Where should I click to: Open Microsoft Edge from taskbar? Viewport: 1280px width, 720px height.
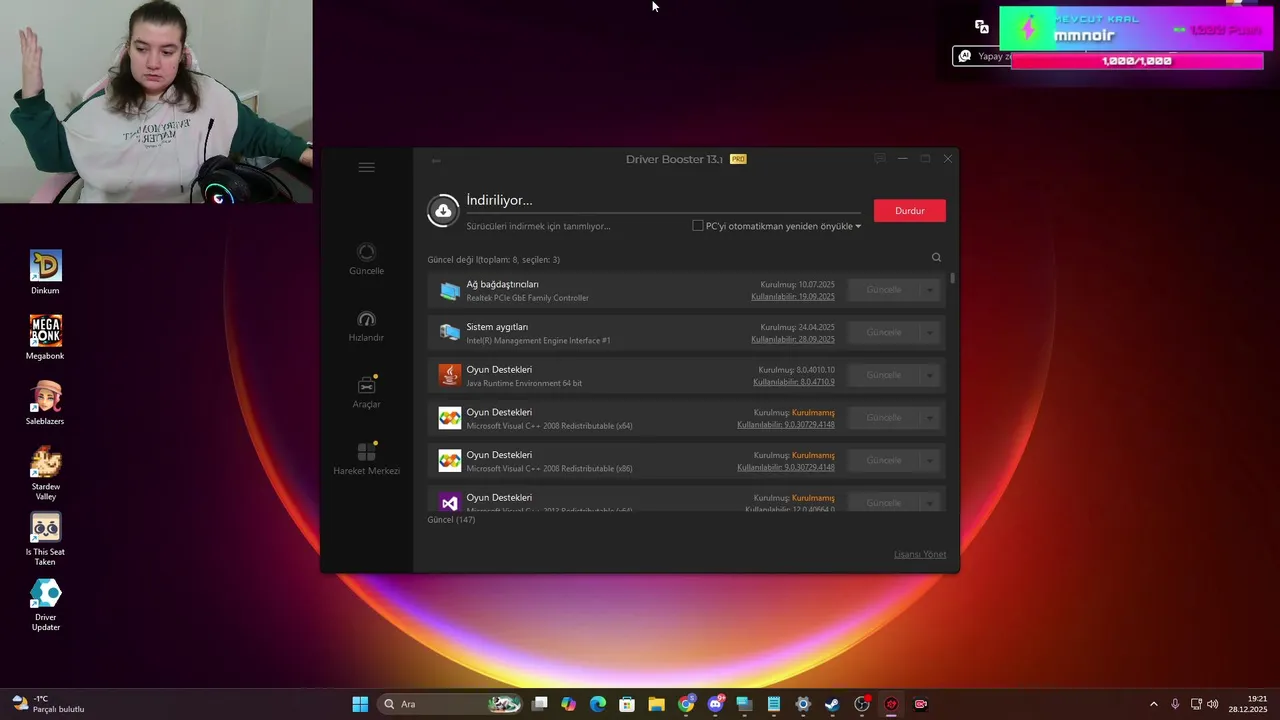[x=598, y=704]
